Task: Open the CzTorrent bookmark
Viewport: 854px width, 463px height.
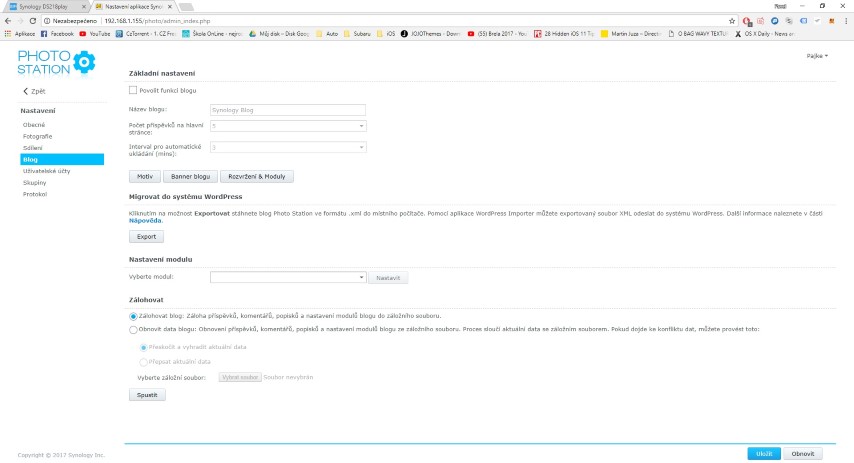Action: [145, 34]
